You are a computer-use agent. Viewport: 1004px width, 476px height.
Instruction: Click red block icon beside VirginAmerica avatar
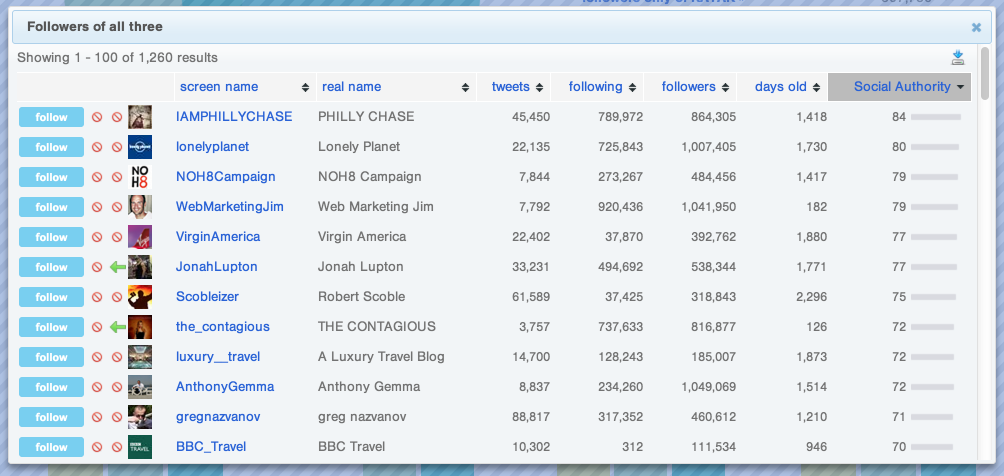coord(117,237)
